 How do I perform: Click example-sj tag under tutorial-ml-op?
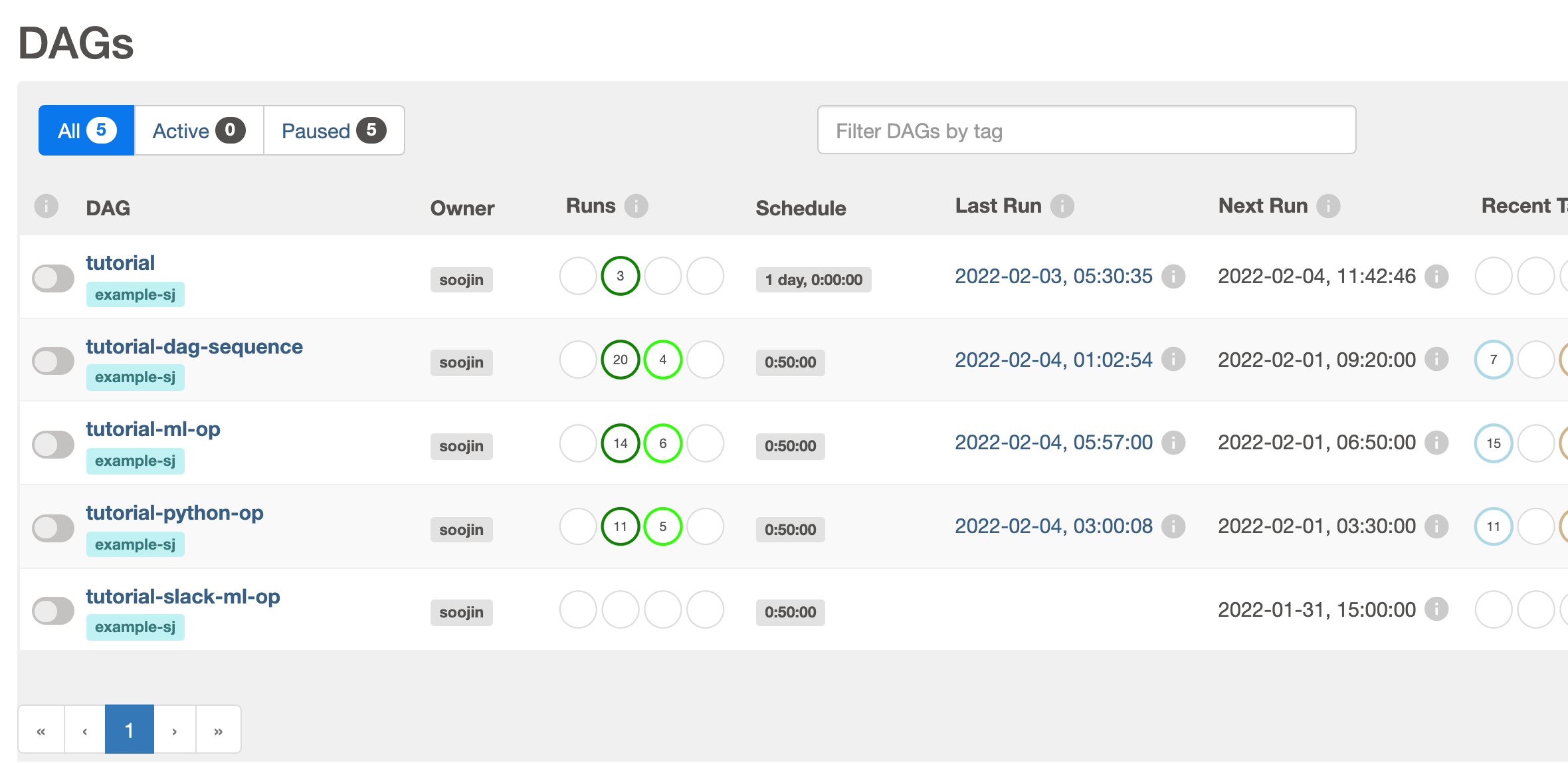pos(135,461)
